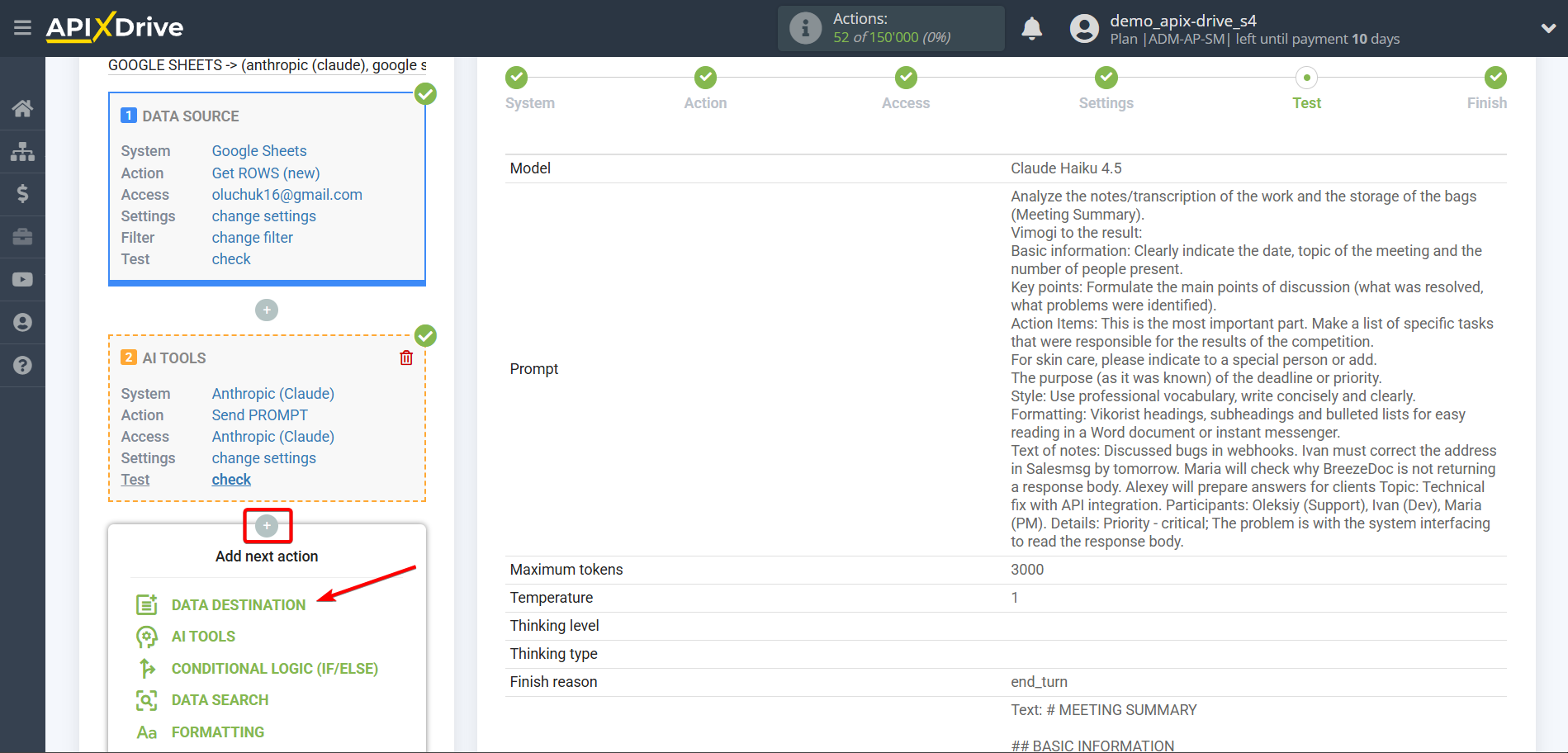Viewport: 1568px width, 753px height.
Task: Open Send PROMPT action link
Action: tap(260, 415)
